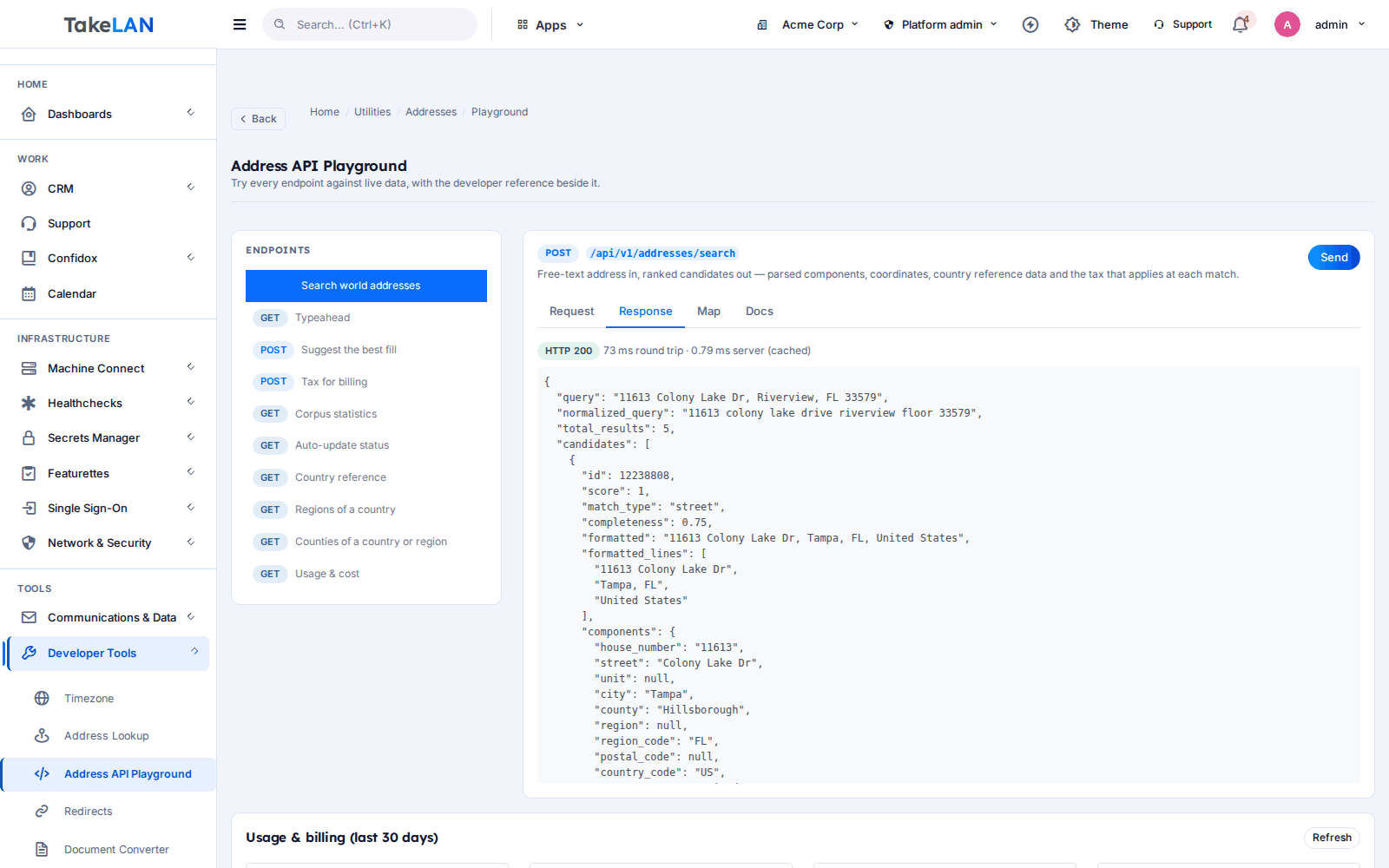
Task: Switch to the Request tab
Action: click(571, 312)
